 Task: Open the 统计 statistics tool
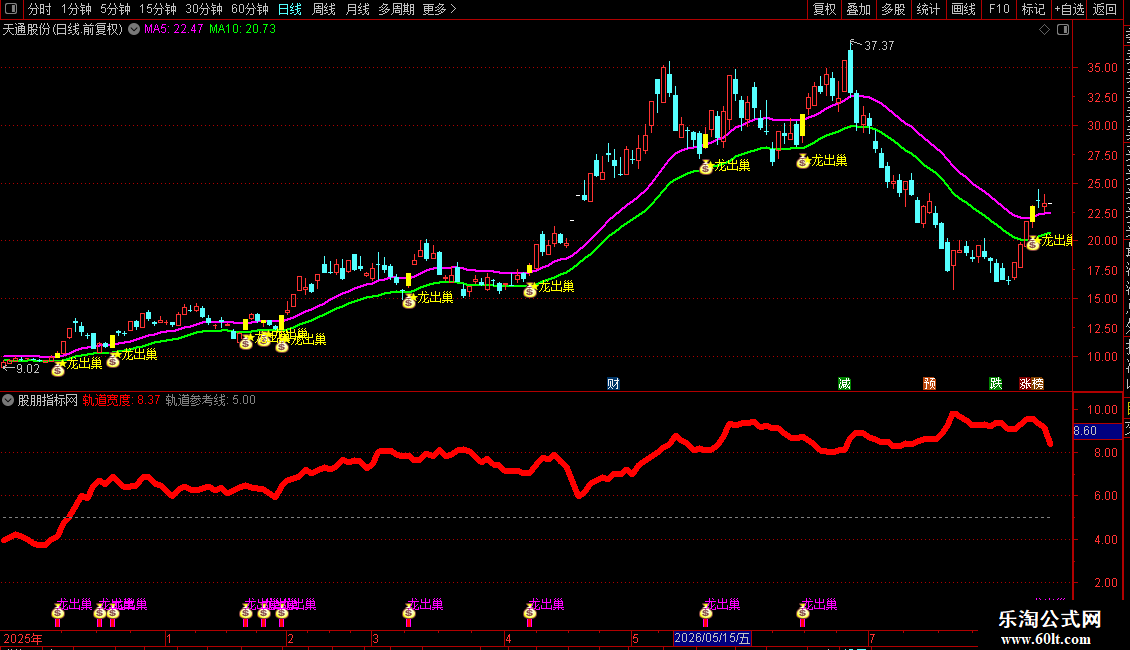click(x=928, y=9)
